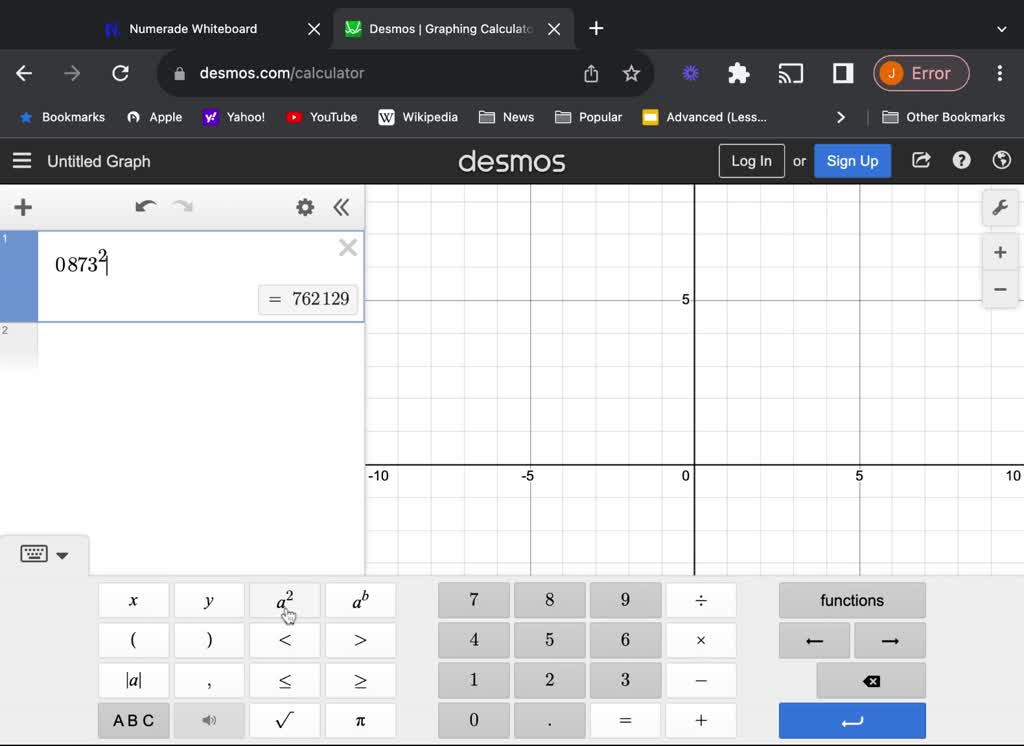Switch keypad to ABC letters
The width and height of the screenshot is (1024, 746).
click(x=133, y=720)
